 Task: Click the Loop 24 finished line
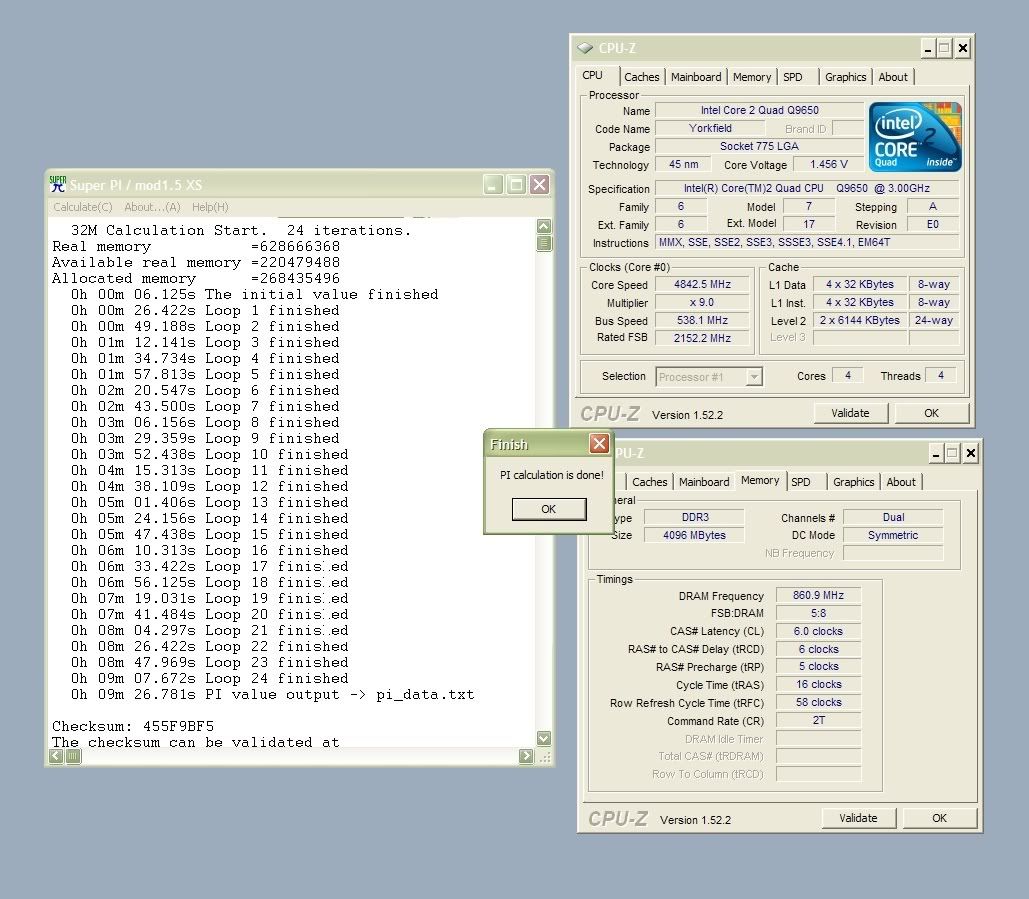210,679
